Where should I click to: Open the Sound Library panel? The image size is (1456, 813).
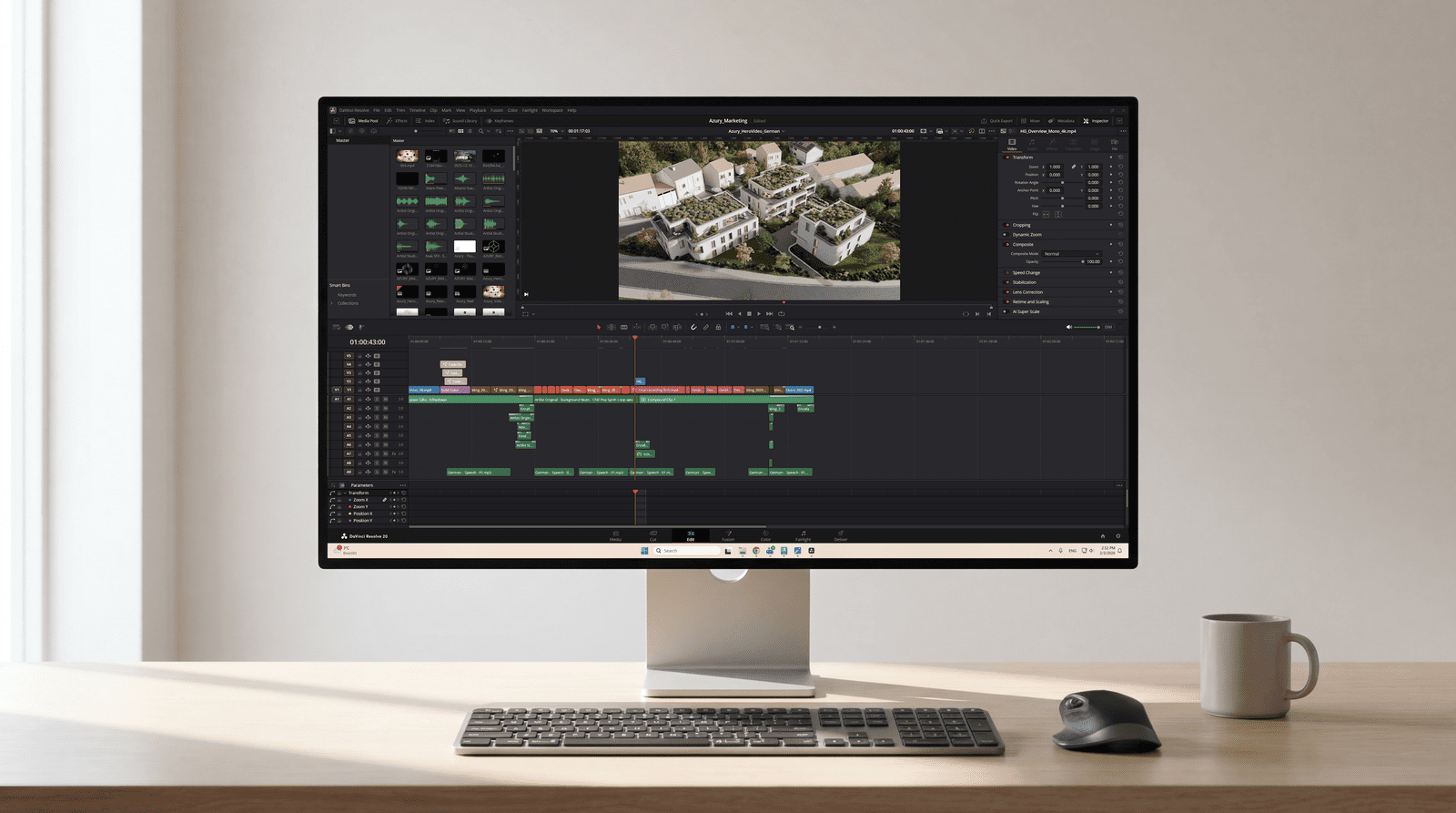[x=460, y=121]
